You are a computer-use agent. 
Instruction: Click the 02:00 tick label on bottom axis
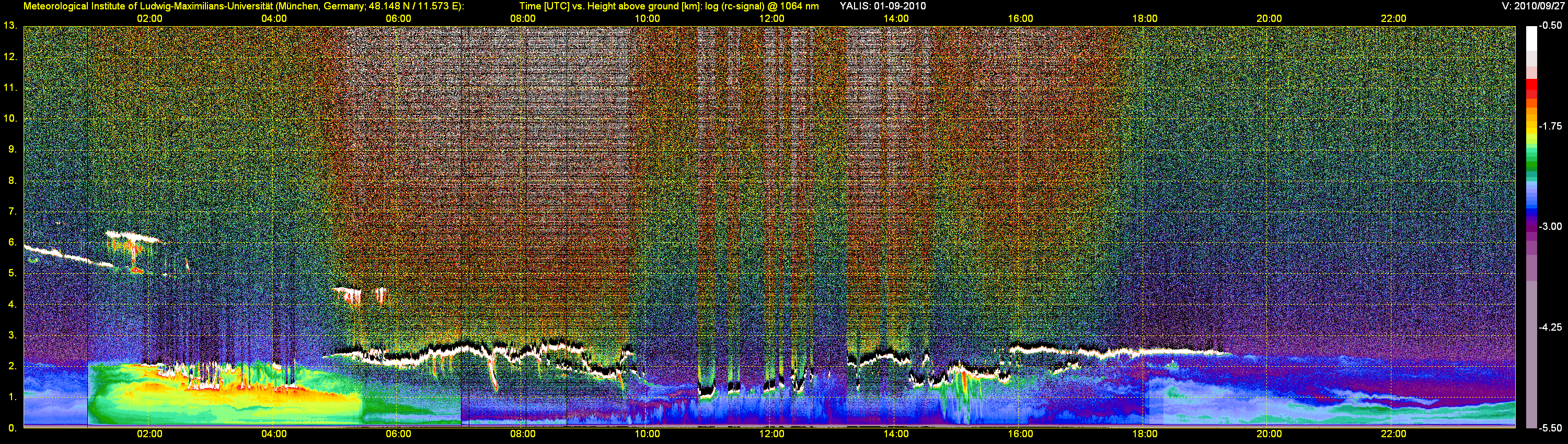point(149,434)
